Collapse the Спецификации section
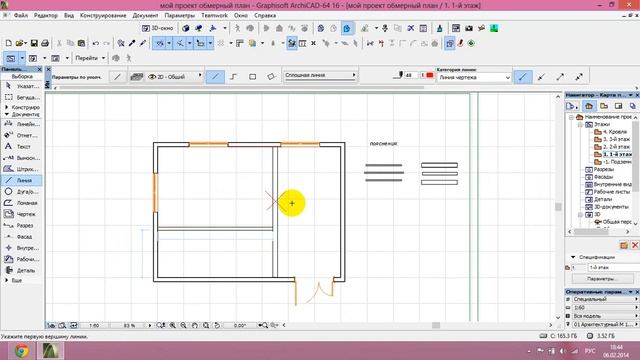Image resolution: width=640 pixels, height=360 pixels. coord(573,257)
